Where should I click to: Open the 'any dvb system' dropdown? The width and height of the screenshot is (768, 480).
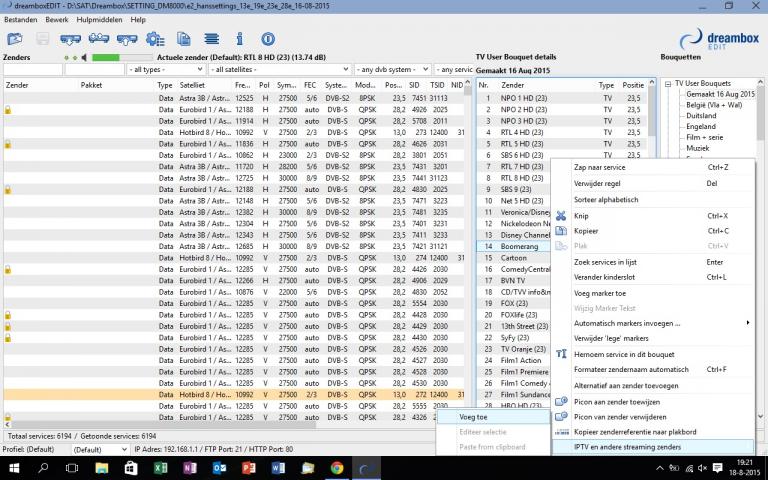(x=392, y=70)
